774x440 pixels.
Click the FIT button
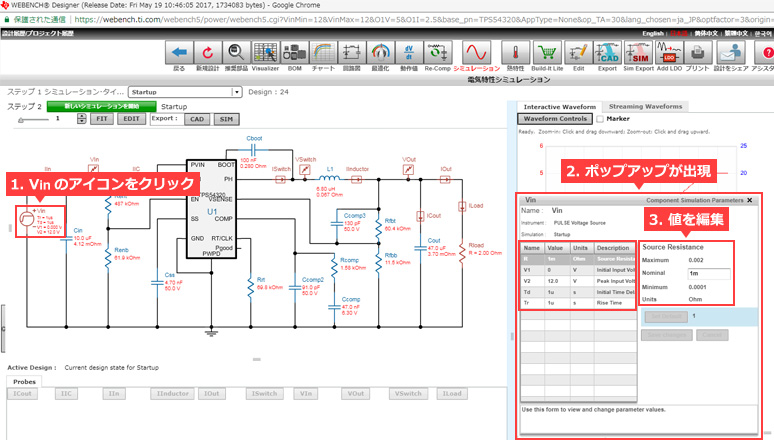[102, 119]
